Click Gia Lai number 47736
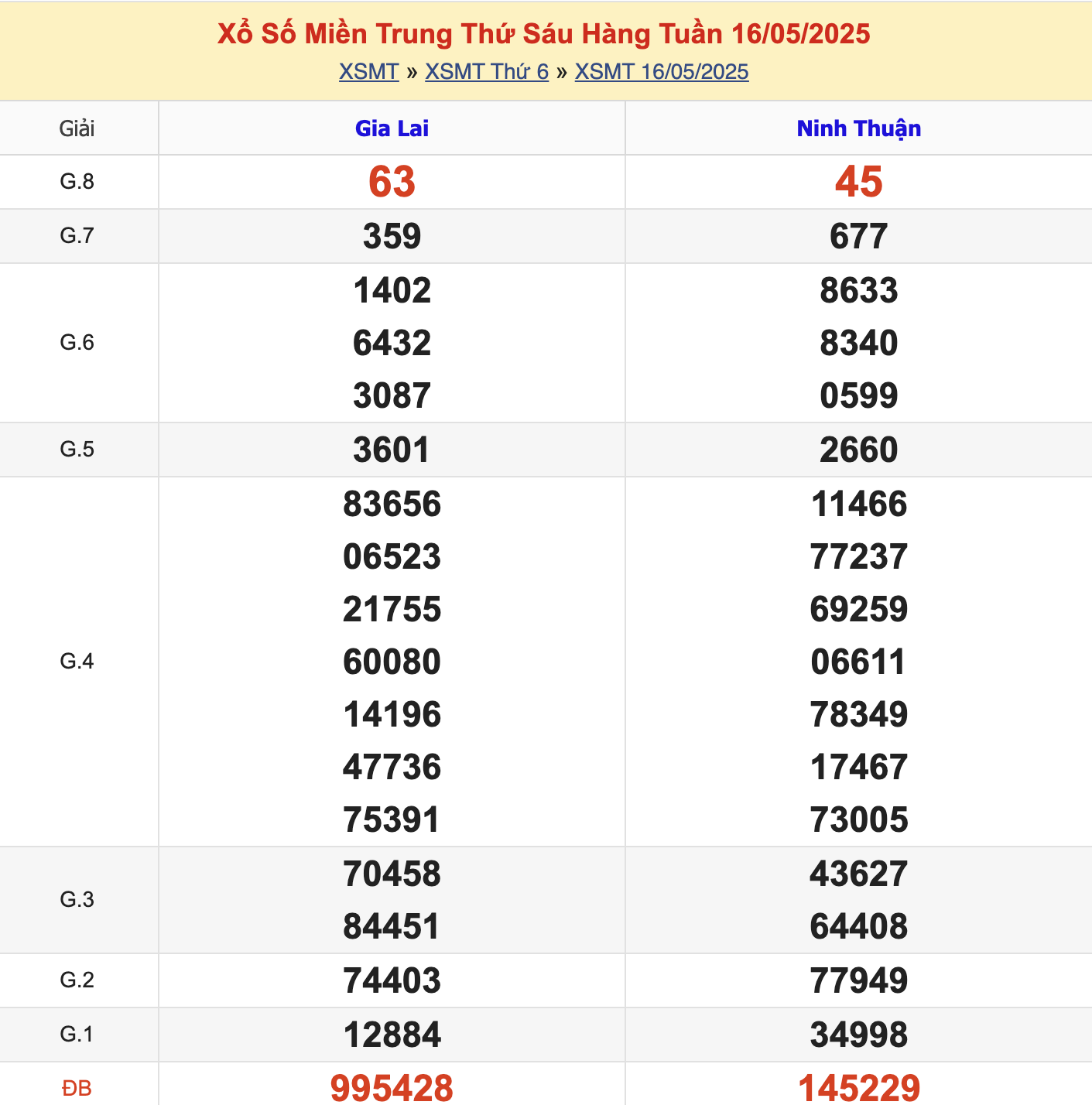This screenshot has height=1105, width=1092. pos(392,767)
